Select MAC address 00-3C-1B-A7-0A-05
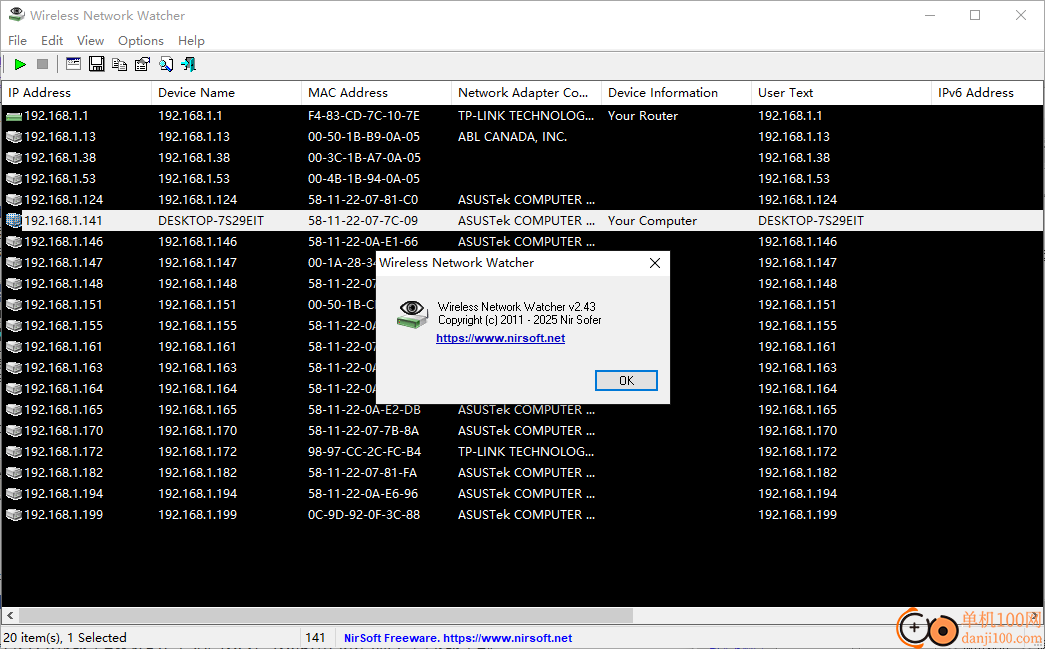The image size is (1045, 649). click(364, 158)
